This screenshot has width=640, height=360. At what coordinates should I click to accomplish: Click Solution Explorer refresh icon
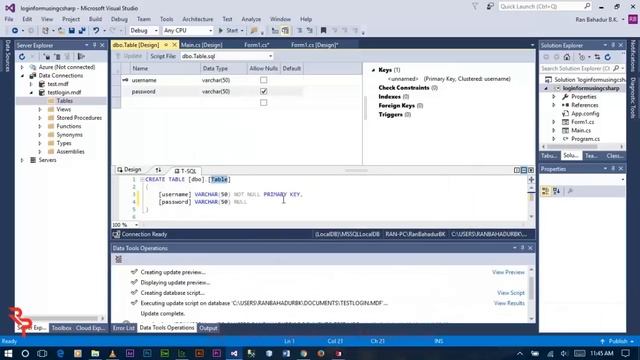[x=608, y=57]
